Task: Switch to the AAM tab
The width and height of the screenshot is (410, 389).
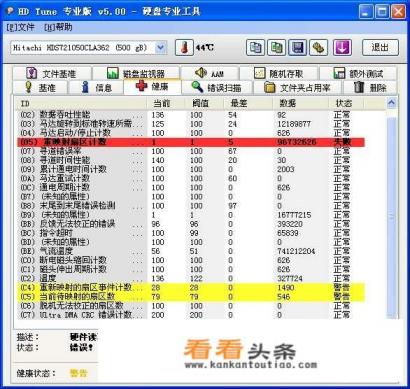Action: coord(210,73)
